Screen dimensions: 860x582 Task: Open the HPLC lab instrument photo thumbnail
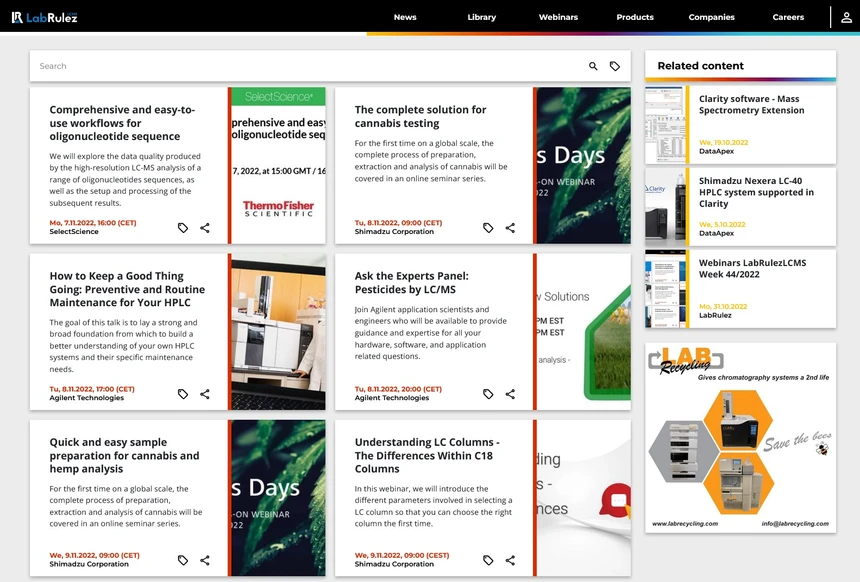coord(278,331)
